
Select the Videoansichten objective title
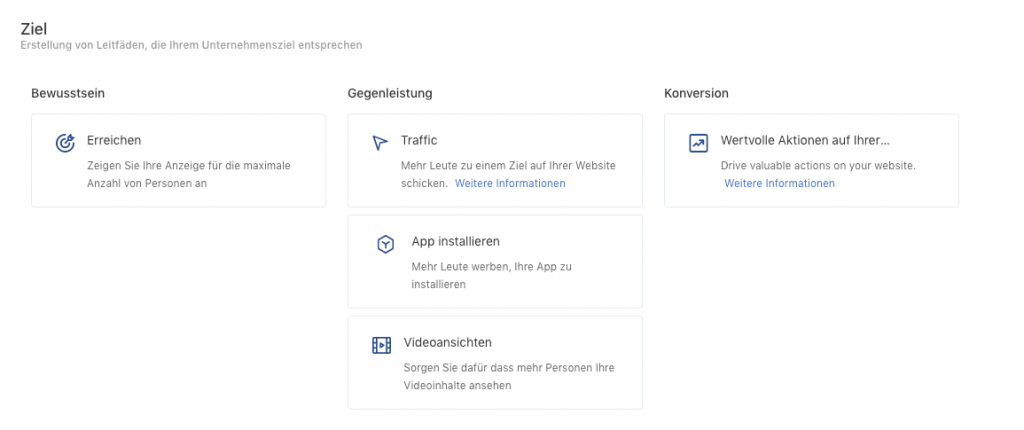[447, 343]
